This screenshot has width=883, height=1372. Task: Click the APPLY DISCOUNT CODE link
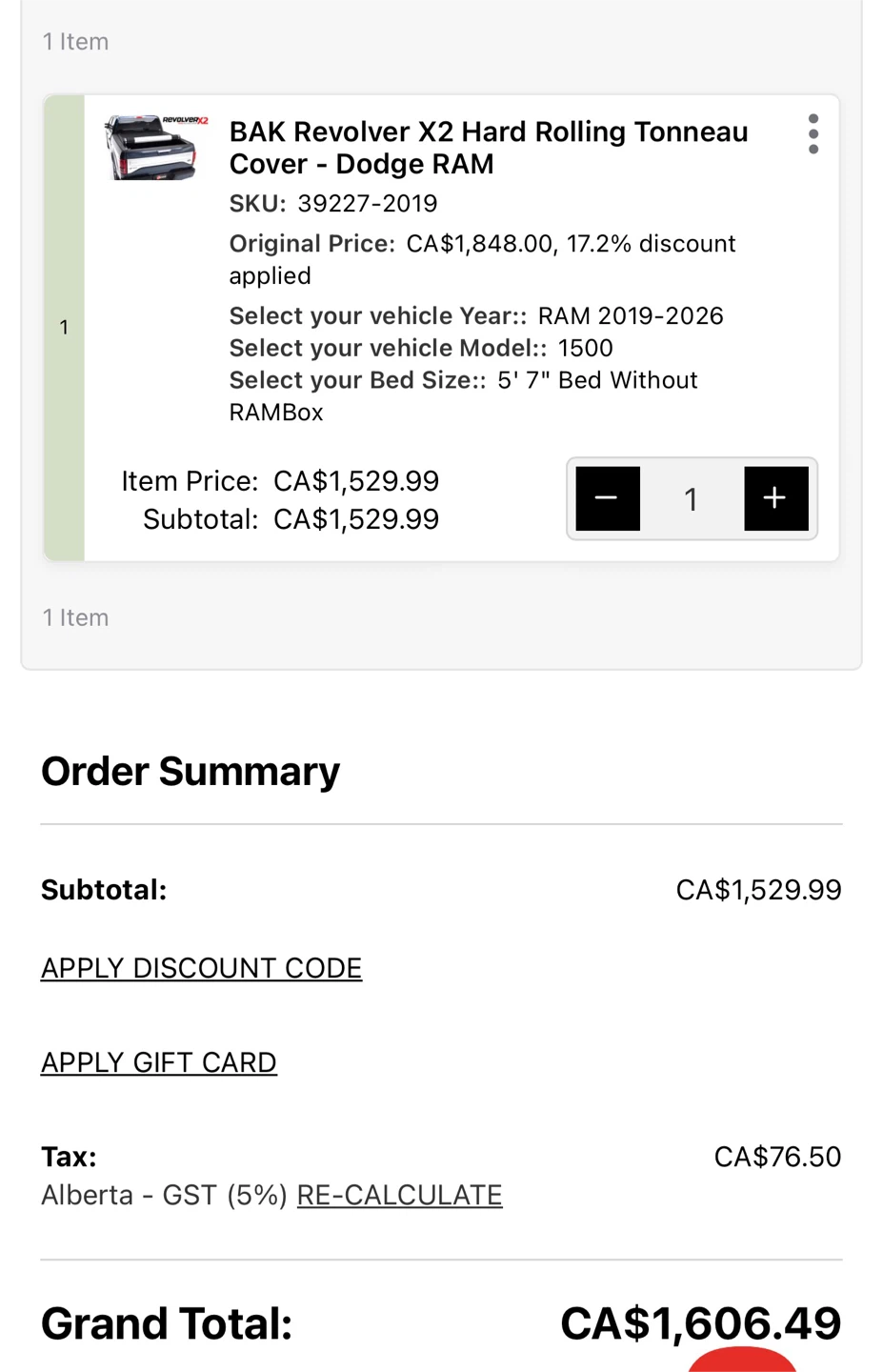click(201, 968)
